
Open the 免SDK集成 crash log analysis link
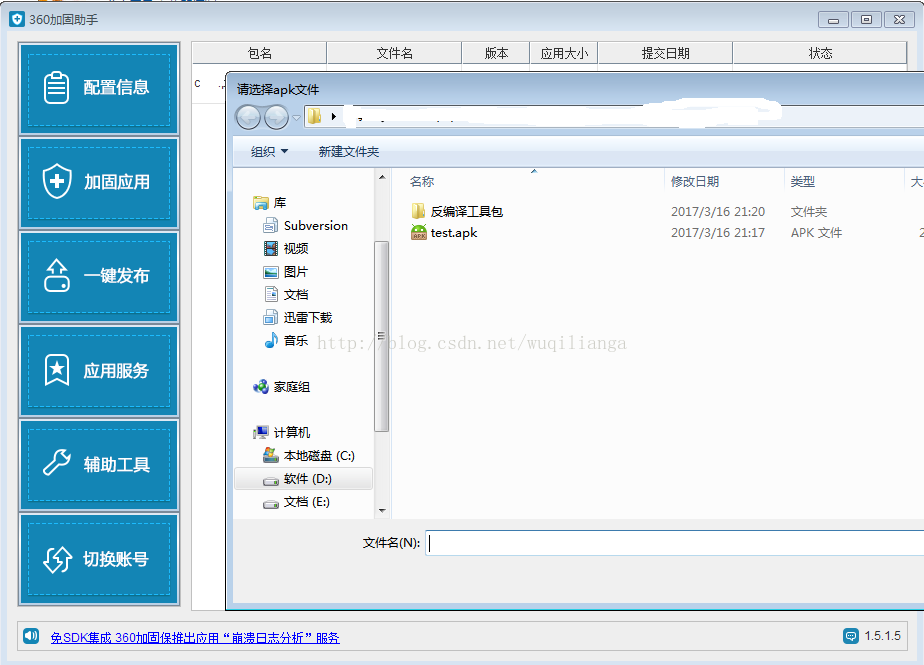195,638
